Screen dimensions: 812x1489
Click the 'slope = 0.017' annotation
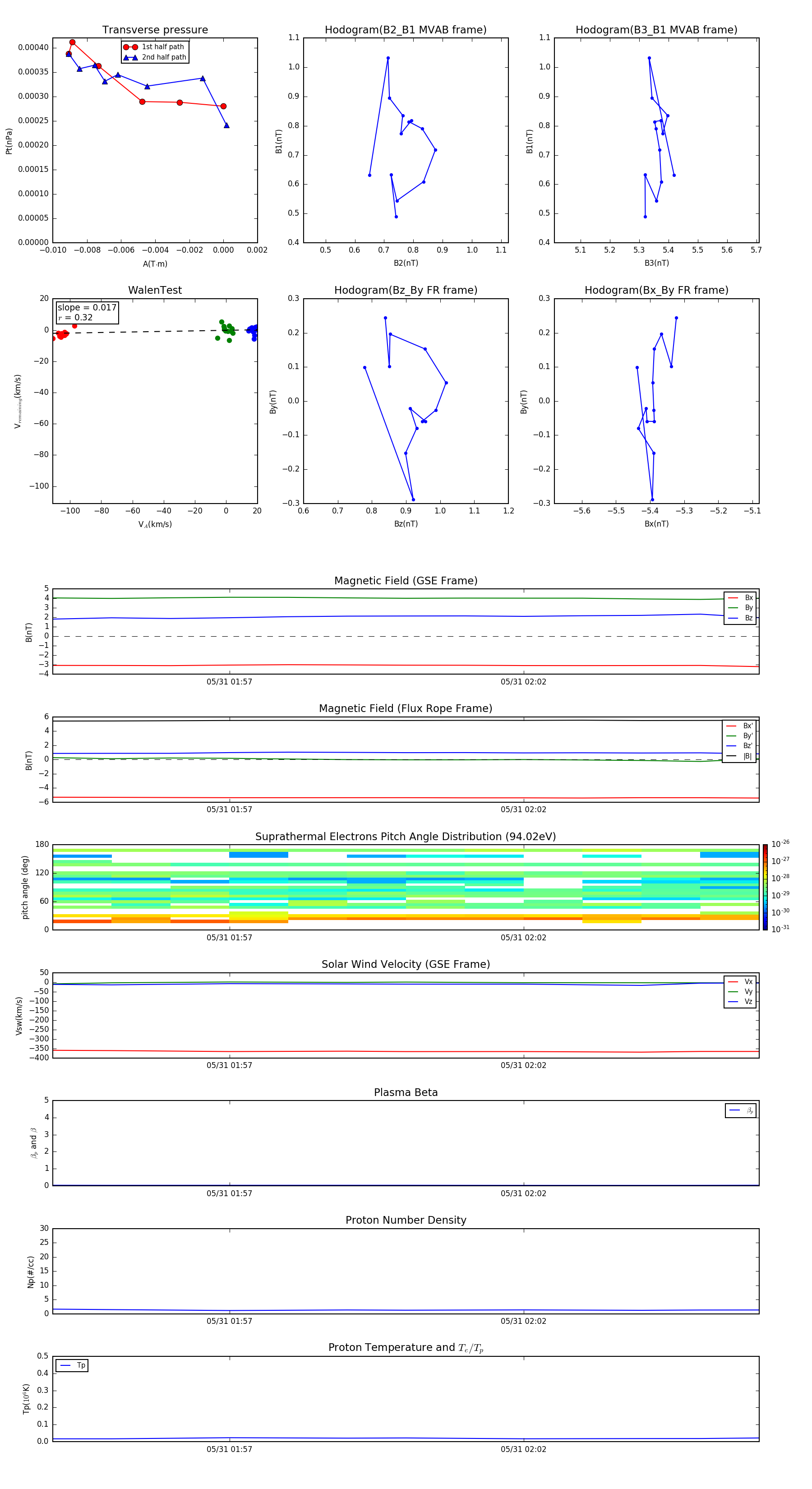point(87,308)
